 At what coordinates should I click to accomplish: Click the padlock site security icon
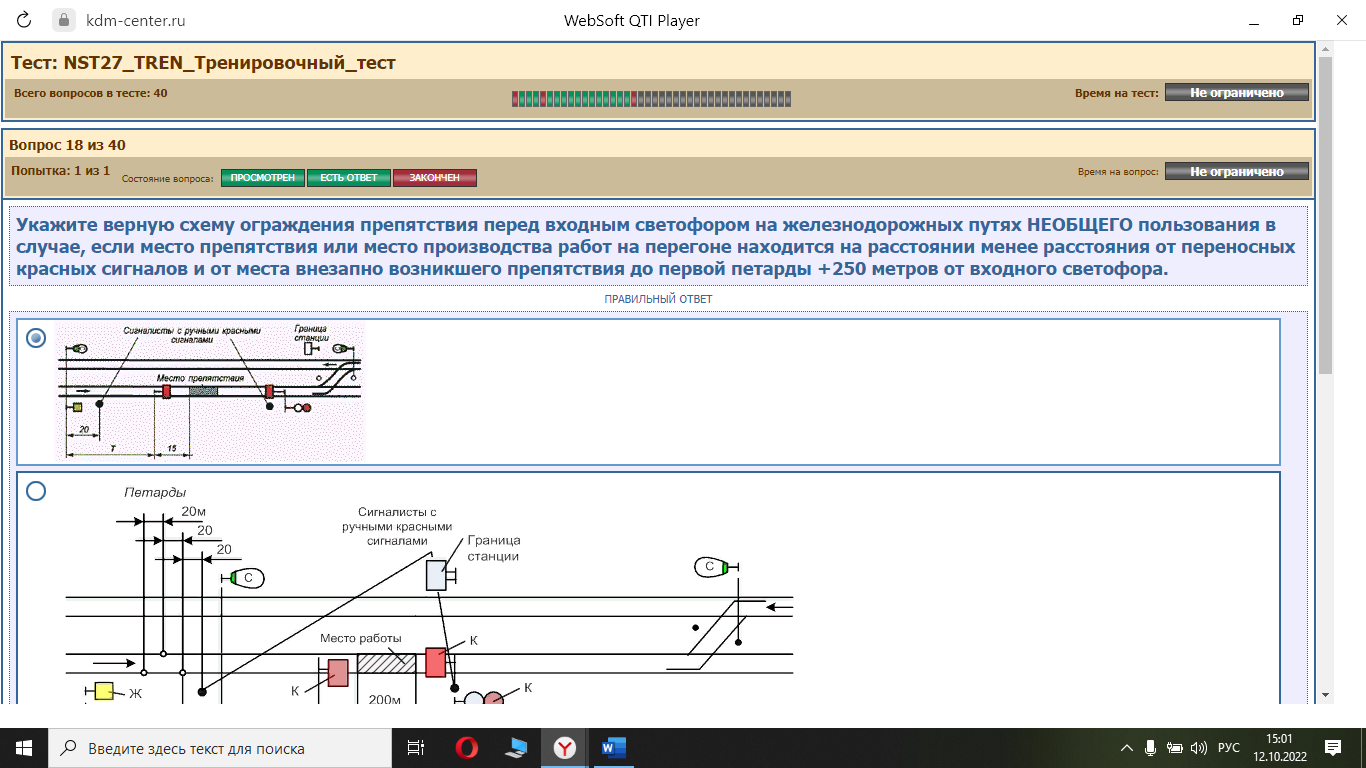click(x=64, y=20)
